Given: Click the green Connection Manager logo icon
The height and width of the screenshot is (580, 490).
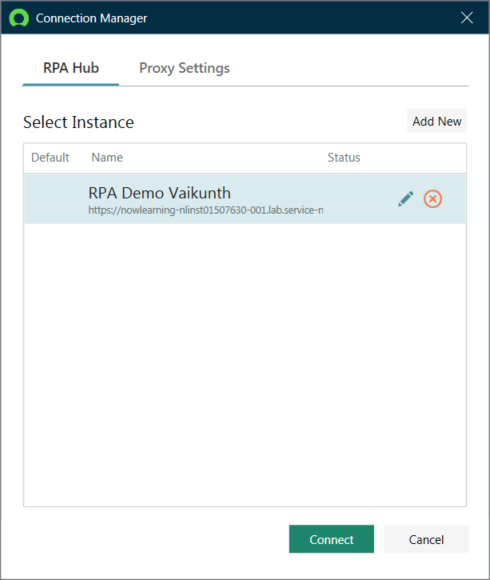Looking at the screenshot, I should tap(19, 18).
